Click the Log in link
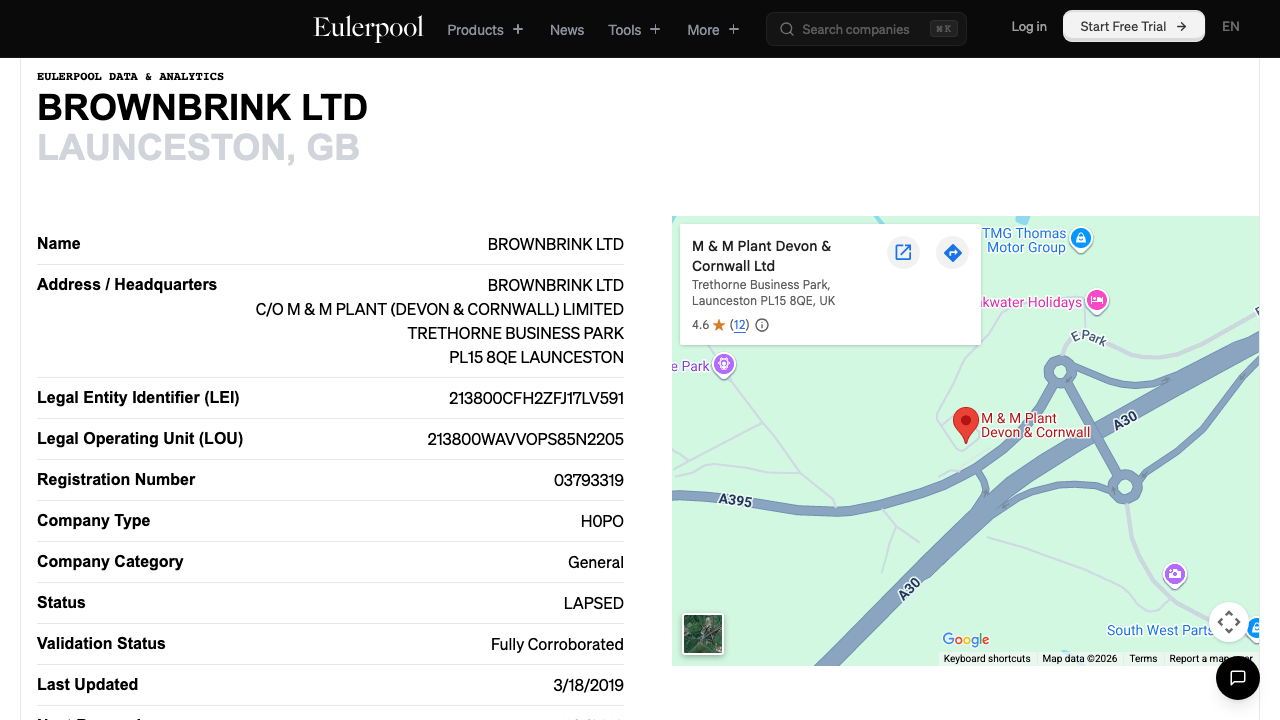1280x720 pixels. (x=1028, y=26)
